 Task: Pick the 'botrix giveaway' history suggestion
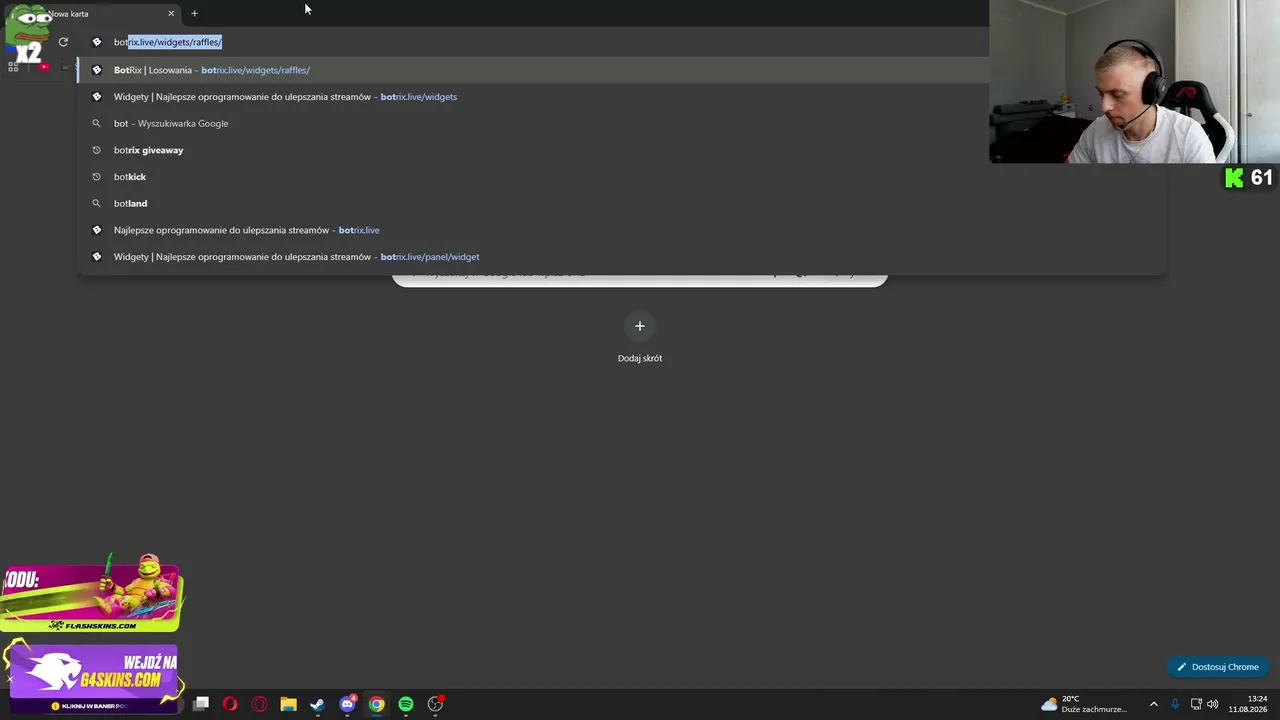coord(622,150)
